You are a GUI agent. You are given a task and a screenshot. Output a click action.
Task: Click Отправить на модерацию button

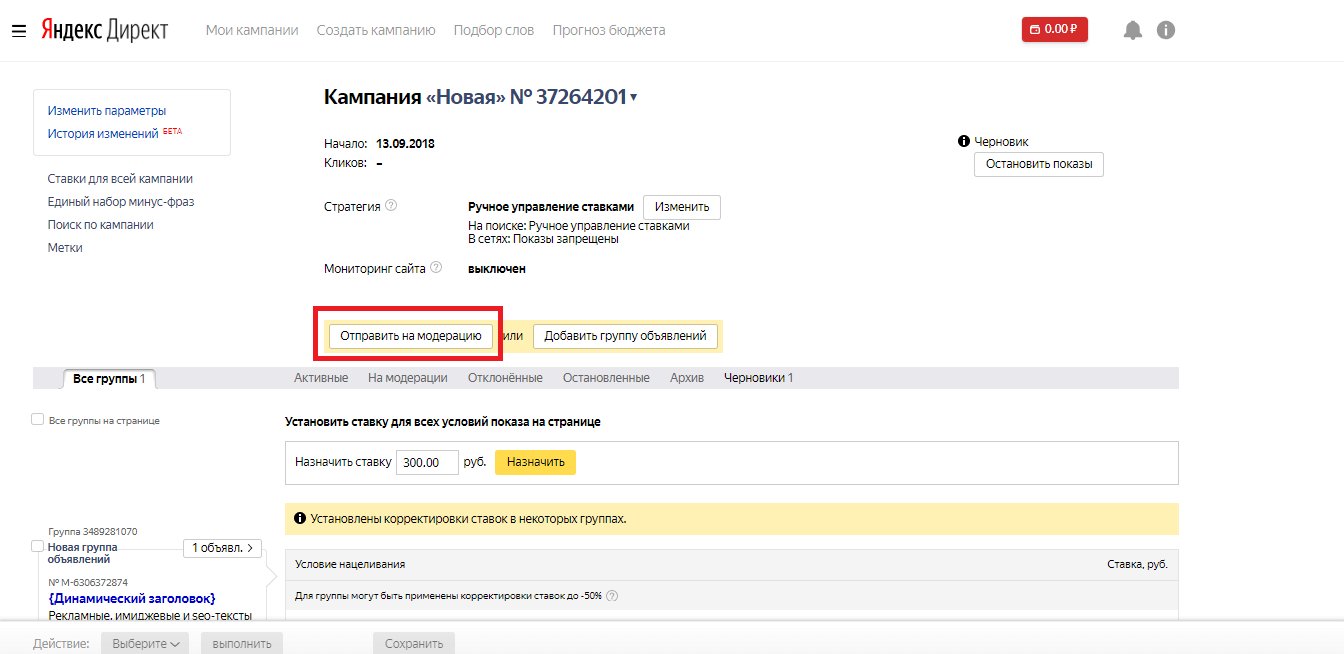410,336
